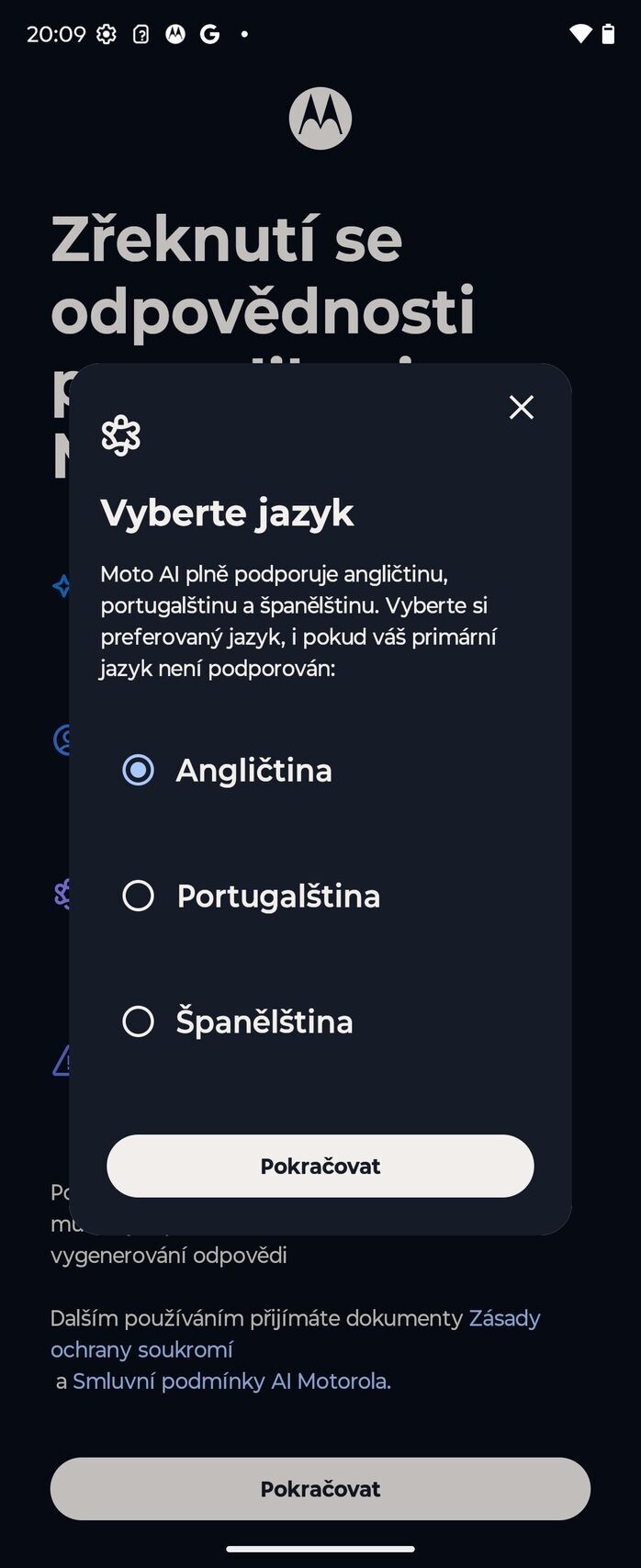
Task: Close the language dialog with the X
Action: 522,407
